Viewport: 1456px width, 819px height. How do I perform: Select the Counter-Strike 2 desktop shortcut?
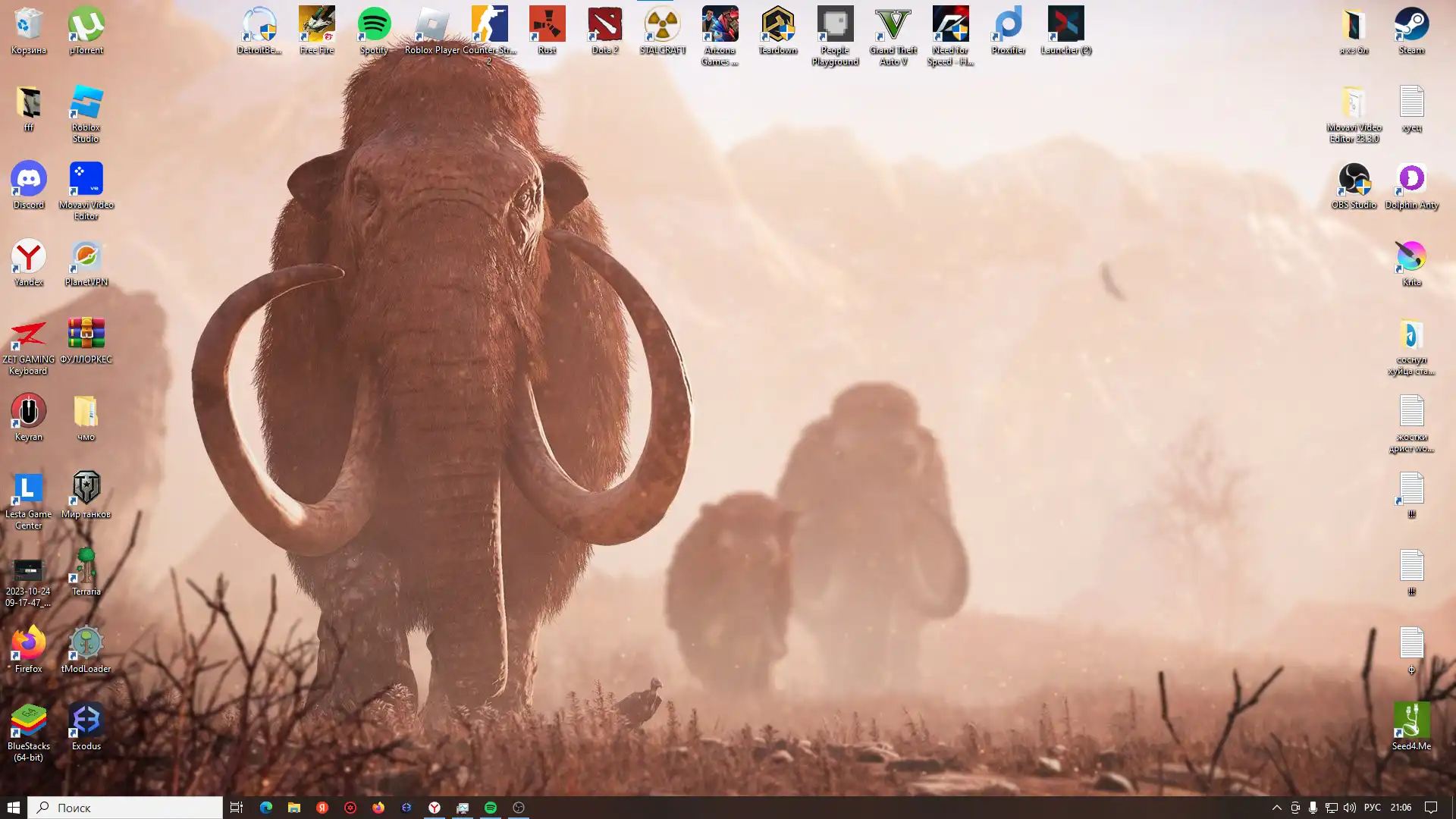coord(489,36)
